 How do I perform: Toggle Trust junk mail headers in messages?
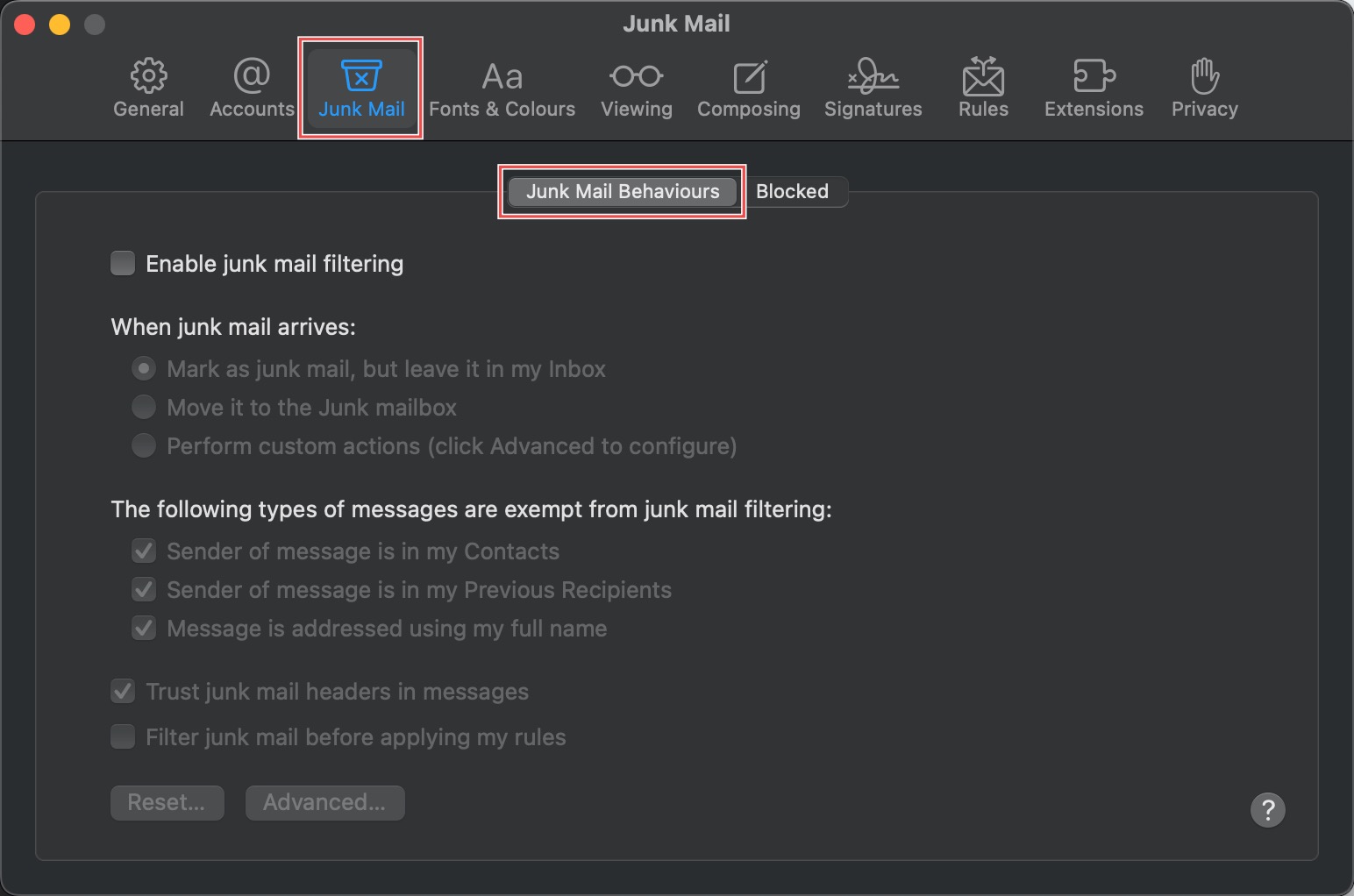pyautogui.click(x=123, y=692)
